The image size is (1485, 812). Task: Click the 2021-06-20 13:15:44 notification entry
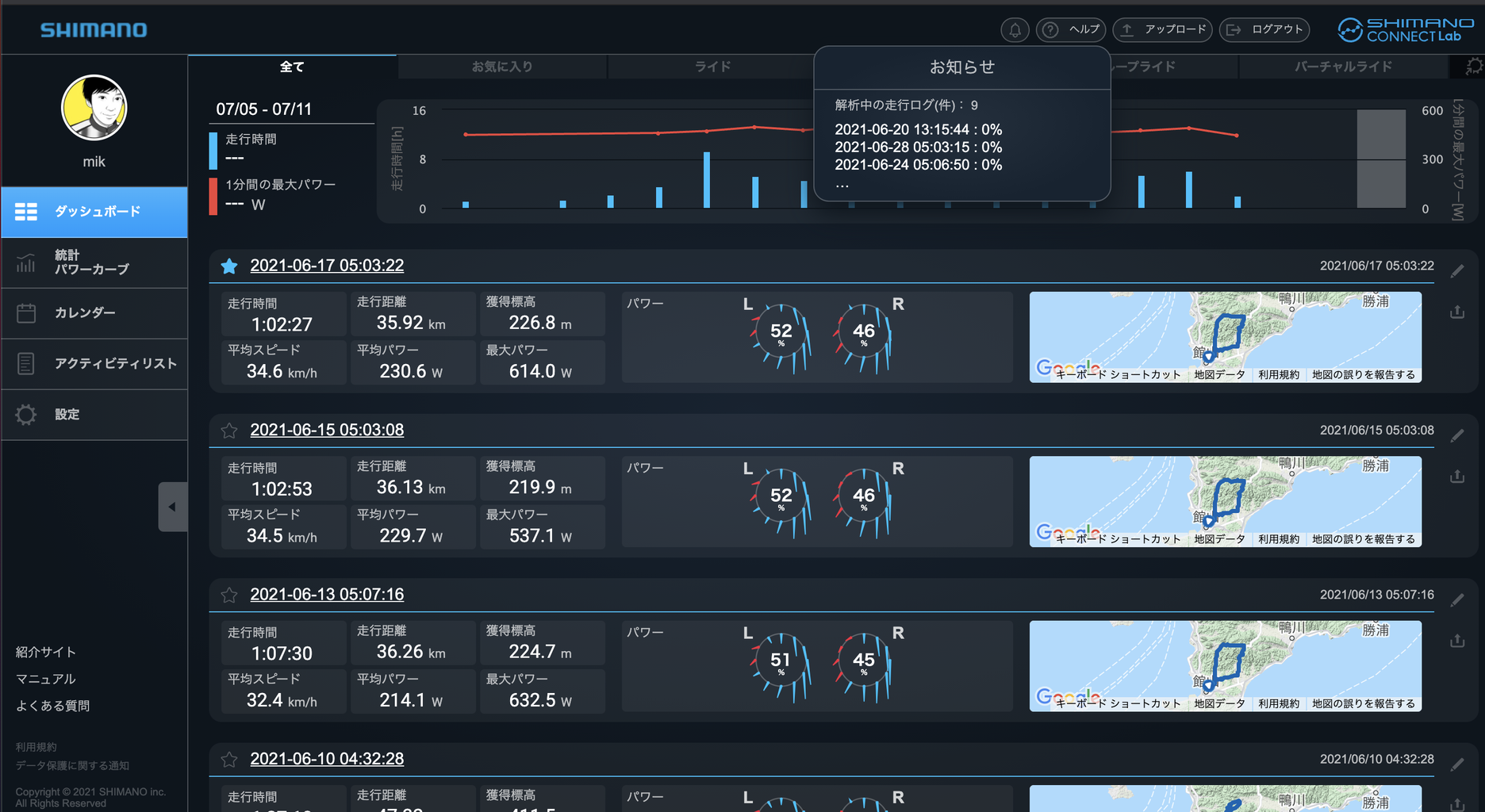(x=918, y=130)
